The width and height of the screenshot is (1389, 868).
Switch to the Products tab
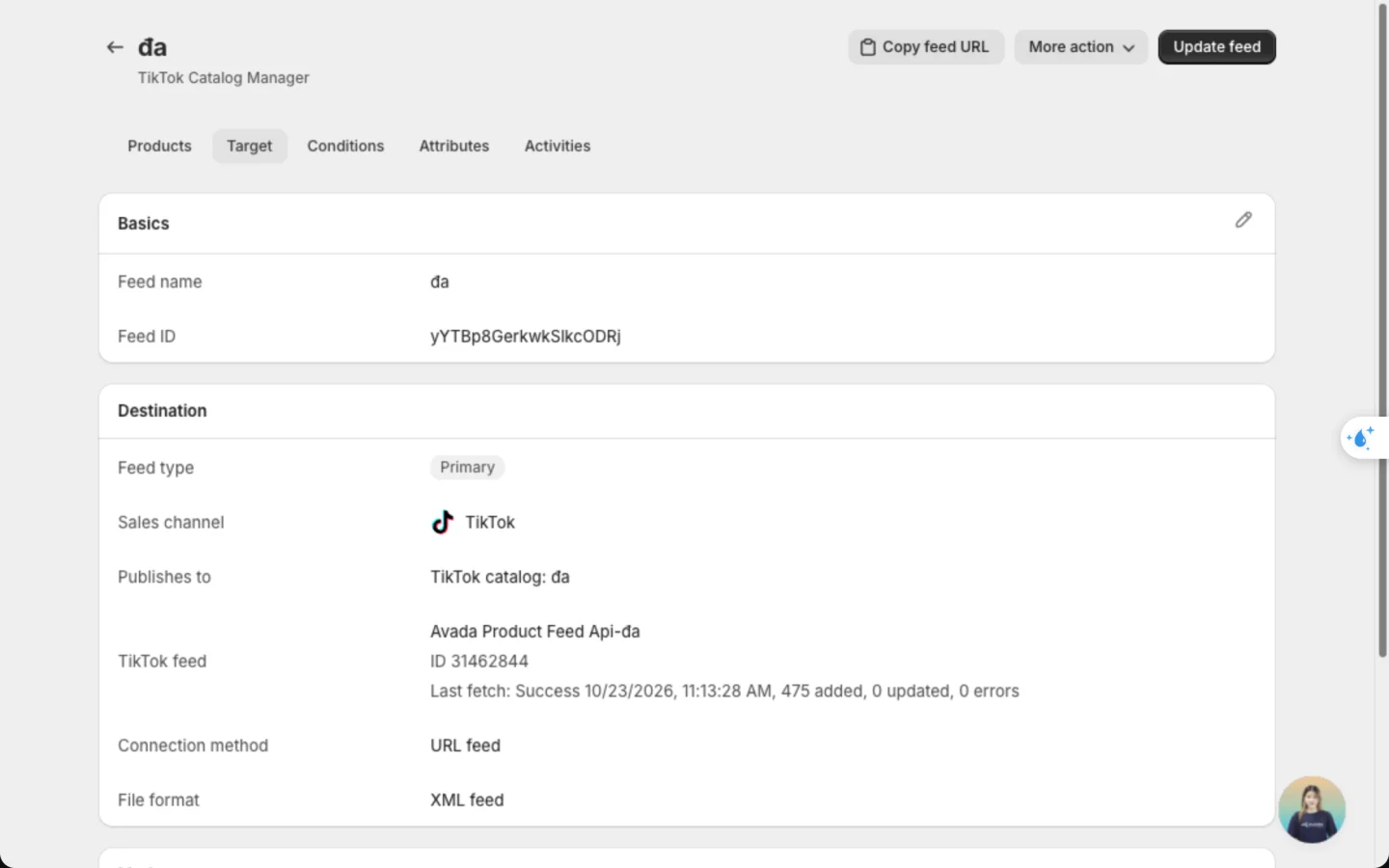(159, 146)
